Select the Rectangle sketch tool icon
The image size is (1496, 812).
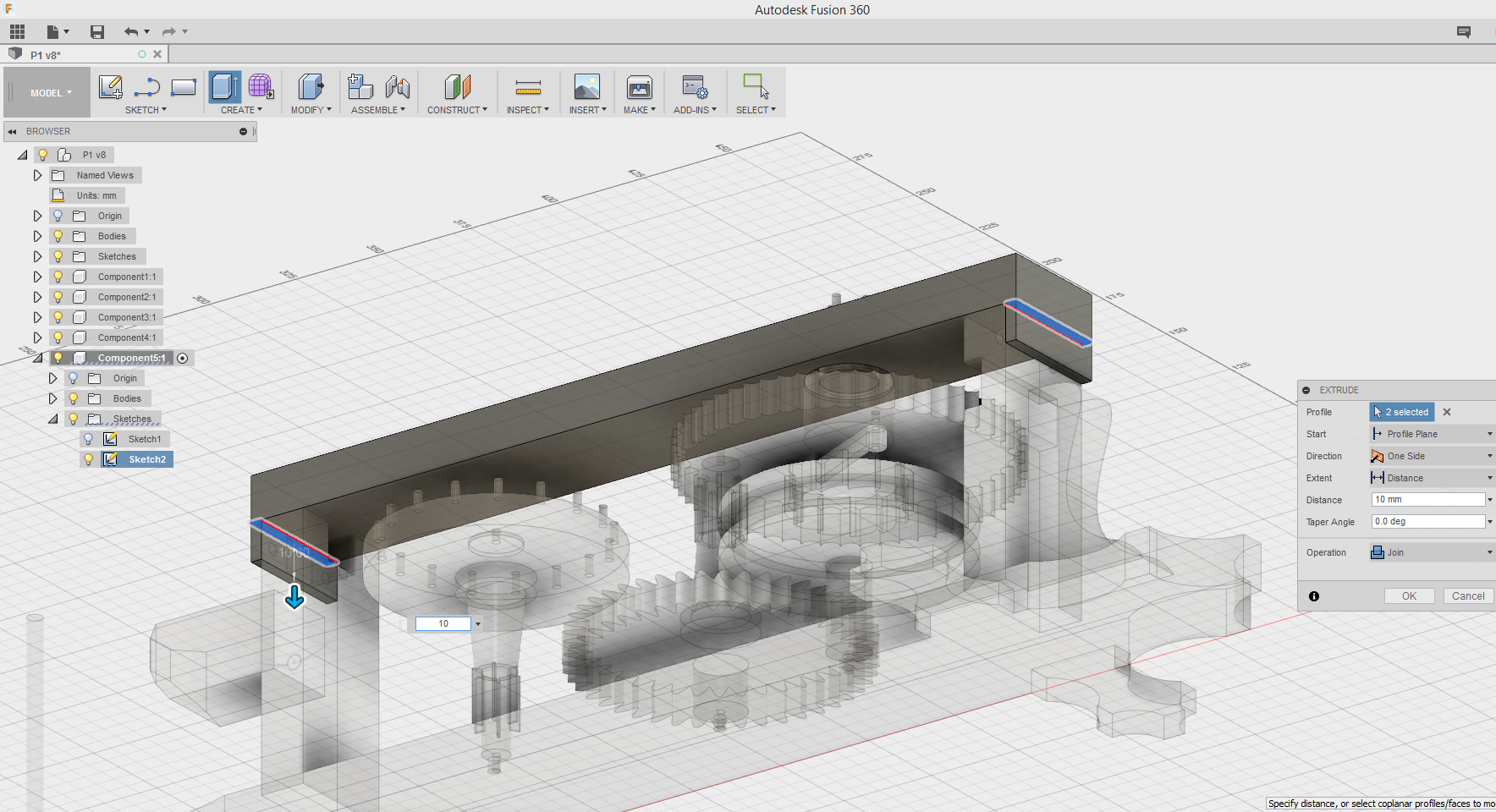pos(184,86)
